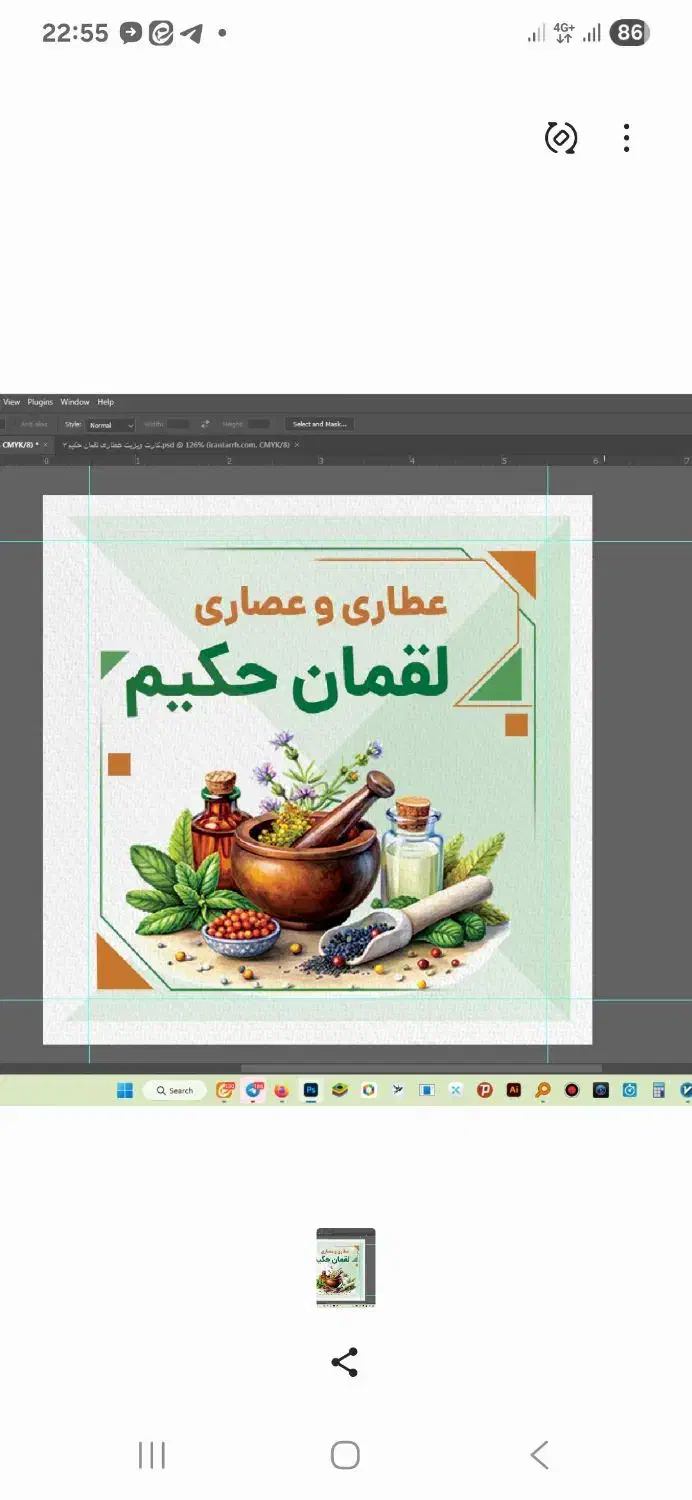Open the Help menu
This screenshot has width=692, height=1500.
[105, 402]
